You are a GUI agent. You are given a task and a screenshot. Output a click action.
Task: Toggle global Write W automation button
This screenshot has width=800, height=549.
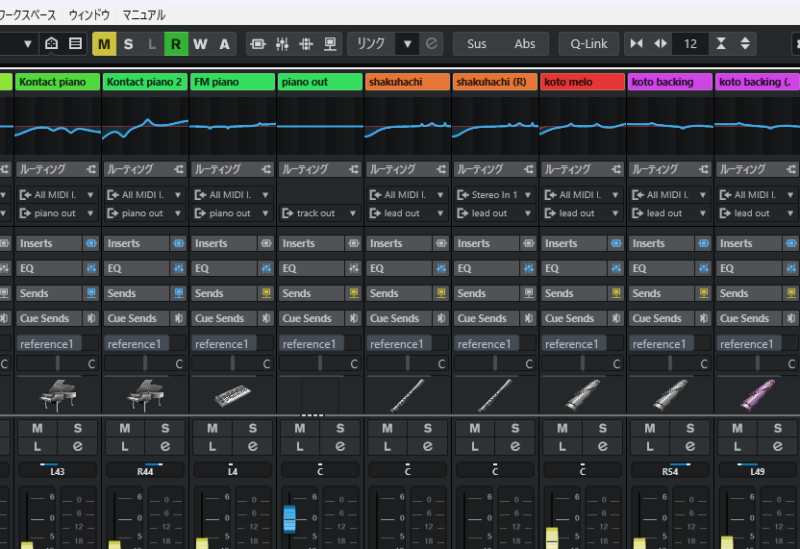click(x=200, y=44)
